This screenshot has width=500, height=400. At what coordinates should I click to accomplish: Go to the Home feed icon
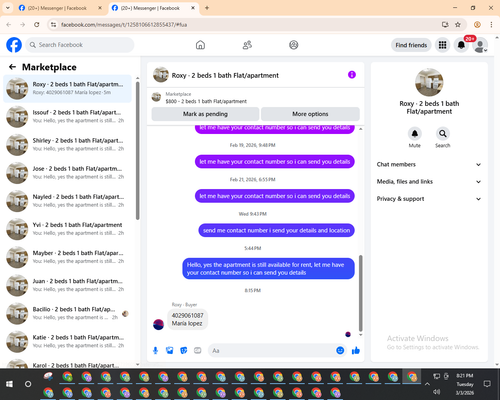[x=200, y=45]
